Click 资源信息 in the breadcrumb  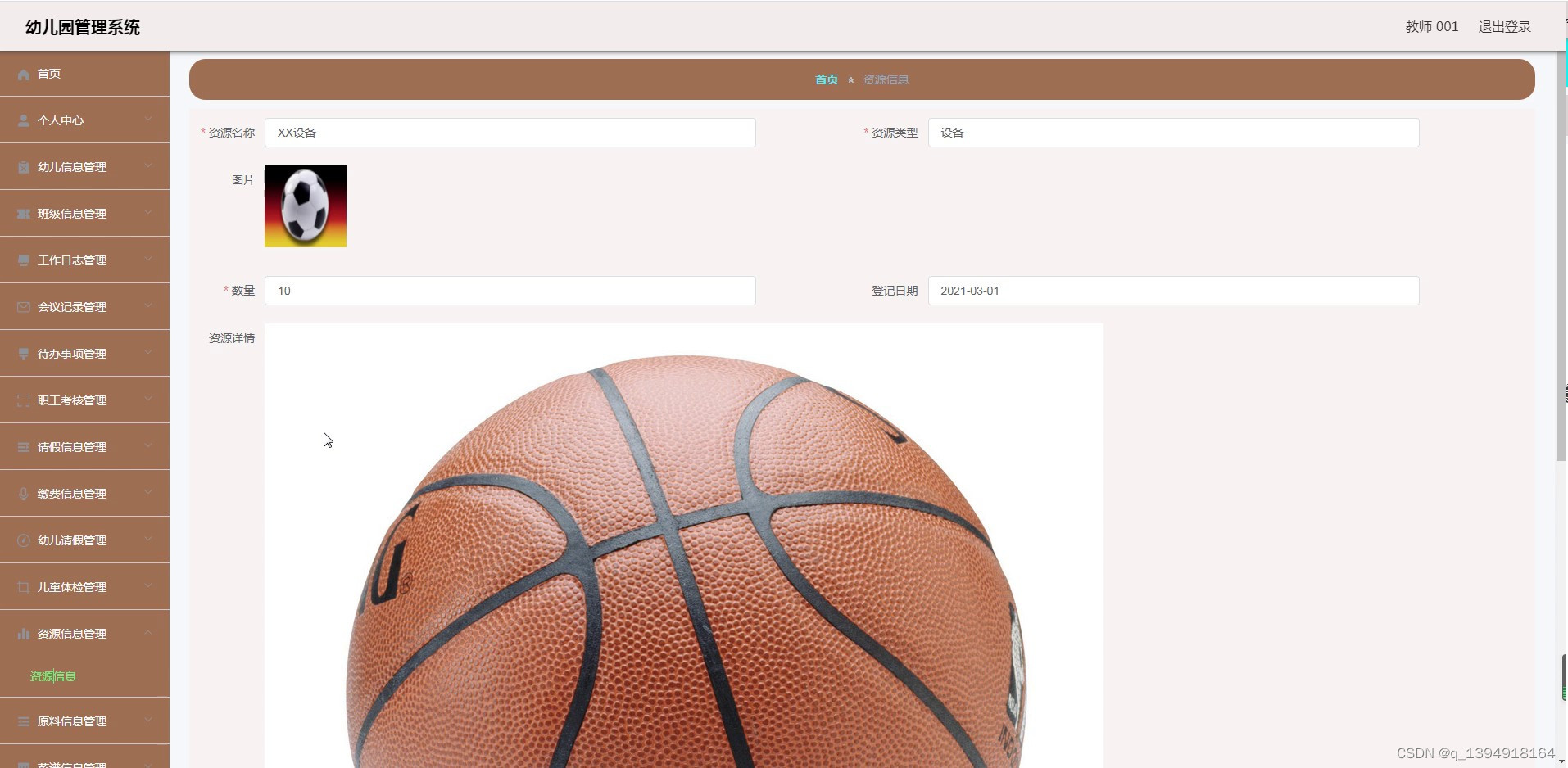[x=886, y=79]
